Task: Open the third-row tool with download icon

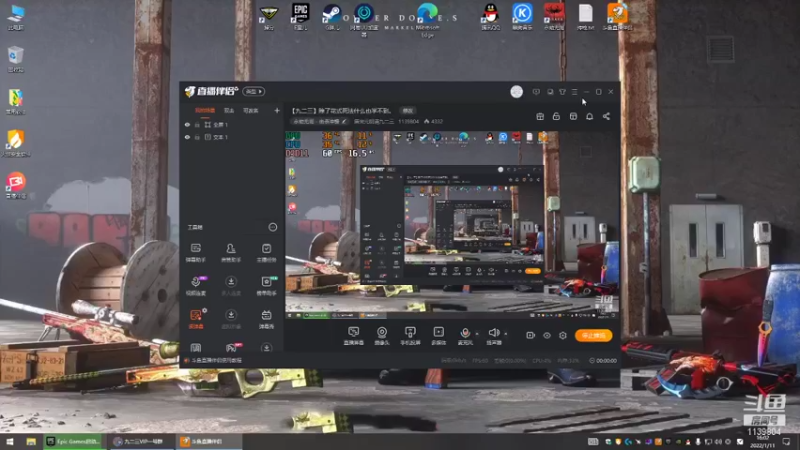Action: click(231, 319)
